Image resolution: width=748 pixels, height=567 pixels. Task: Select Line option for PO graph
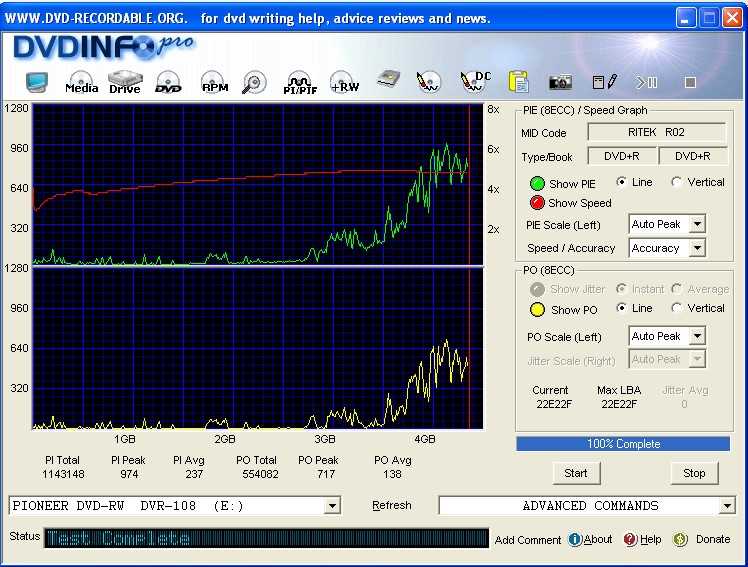pos(622,308)
